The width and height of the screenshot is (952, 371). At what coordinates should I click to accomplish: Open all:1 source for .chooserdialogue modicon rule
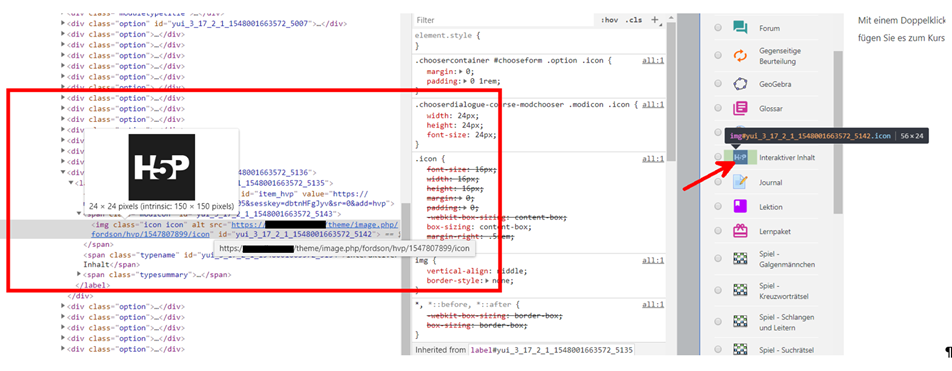653,104
